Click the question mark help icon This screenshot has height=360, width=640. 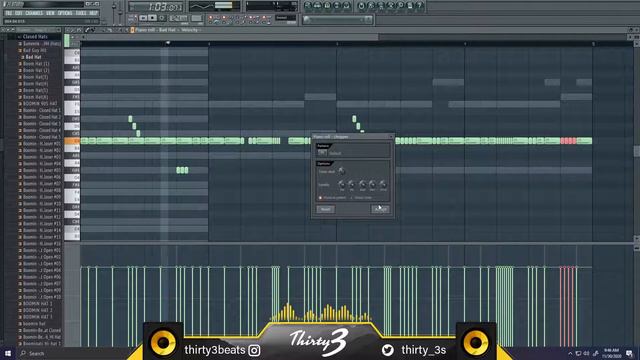(420, 6)
